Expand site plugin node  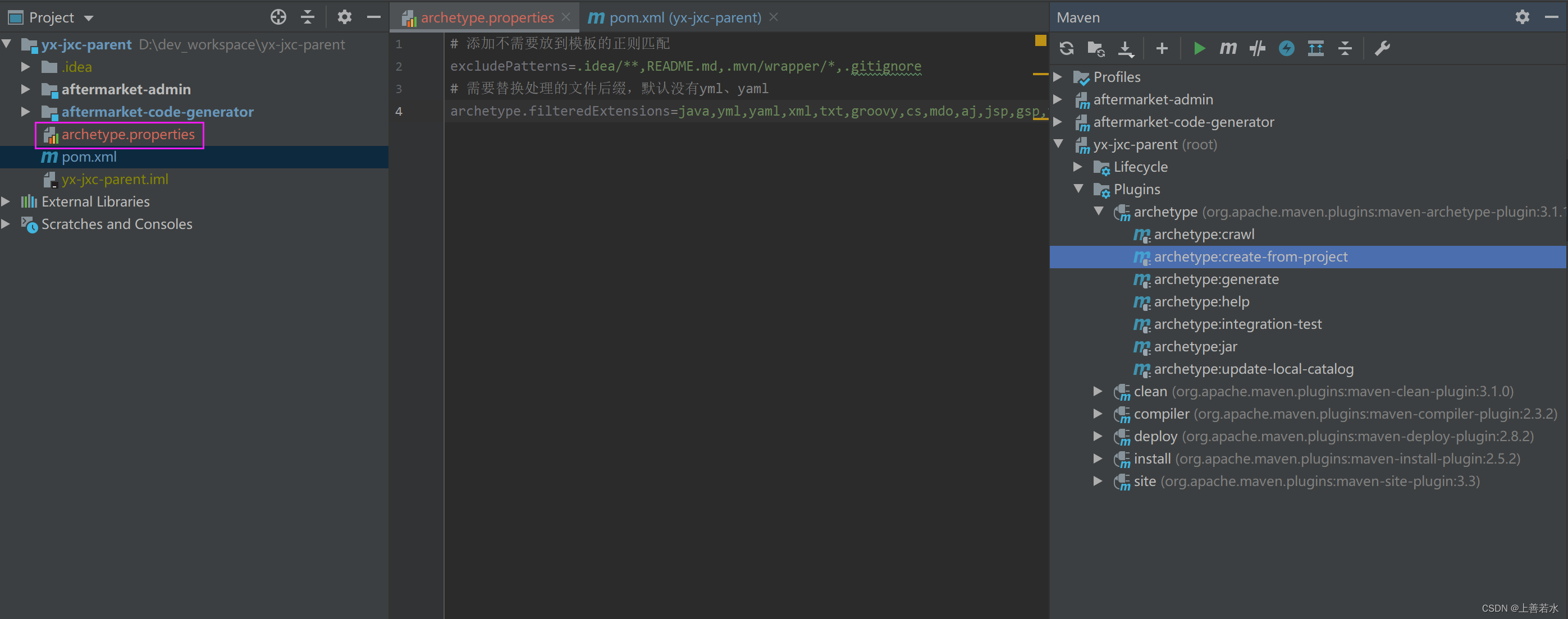tap(1099, 481)
